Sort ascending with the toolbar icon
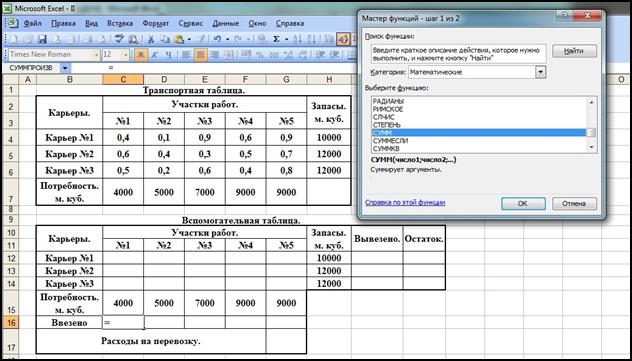This screenshot has width=632, height=361. coord(297,39)
